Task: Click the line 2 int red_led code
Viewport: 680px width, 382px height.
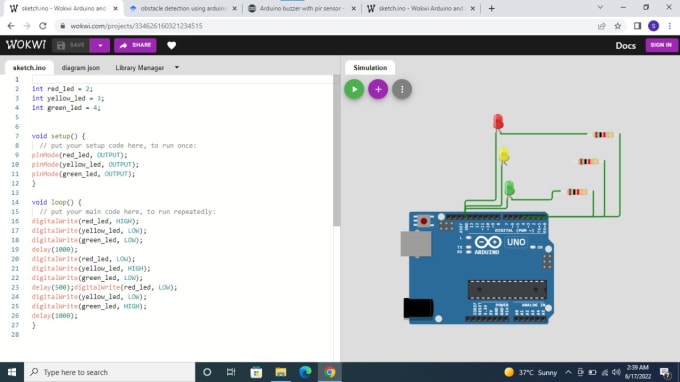Action: click(62, 89)
